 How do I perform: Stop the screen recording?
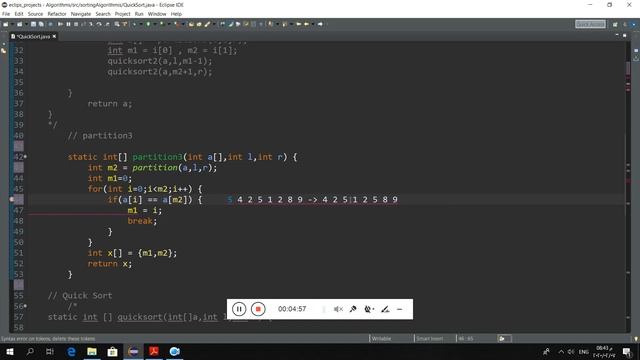coord(258,309)
